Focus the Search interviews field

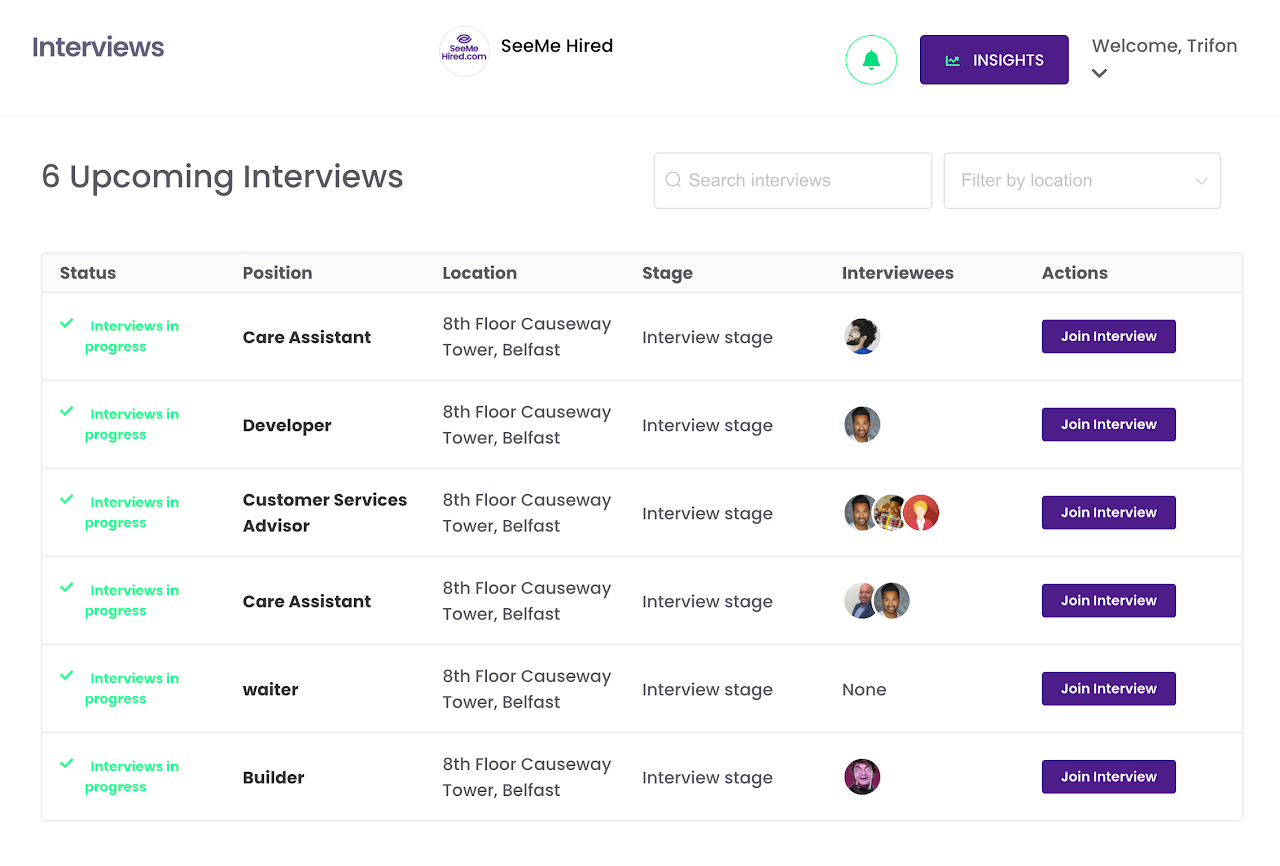tap(793, 181)
